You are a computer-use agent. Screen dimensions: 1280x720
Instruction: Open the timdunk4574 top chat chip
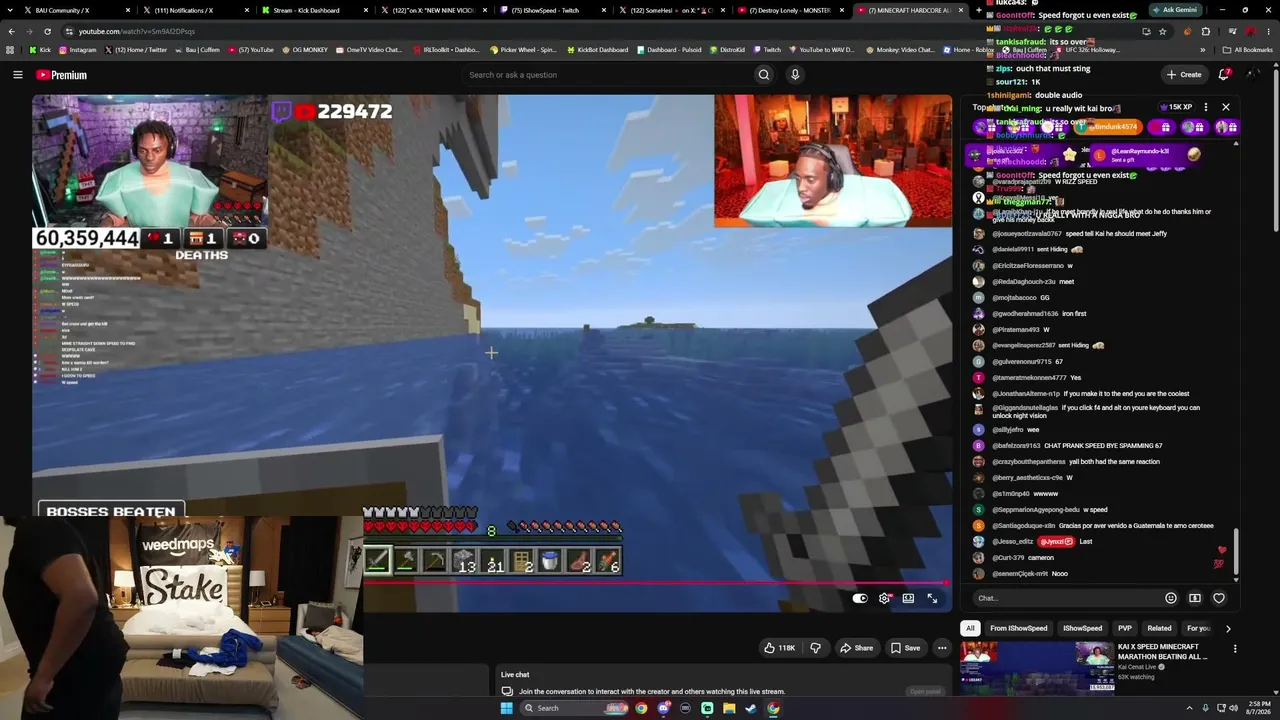coord(1110,127)
